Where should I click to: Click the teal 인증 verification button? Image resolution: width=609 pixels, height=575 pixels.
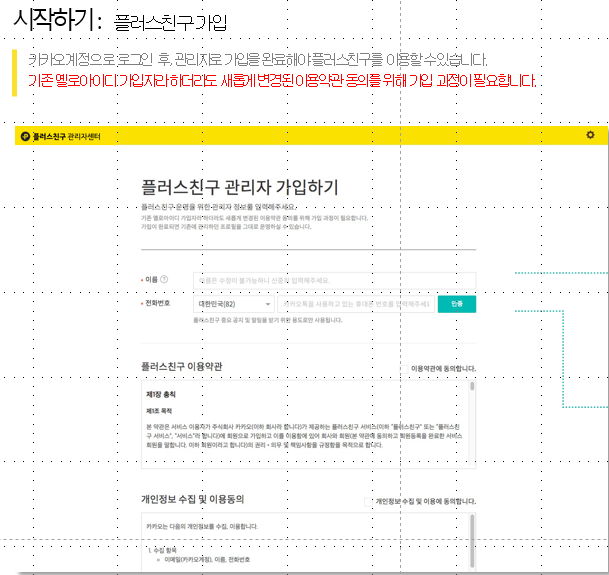(x=457, y=304)
